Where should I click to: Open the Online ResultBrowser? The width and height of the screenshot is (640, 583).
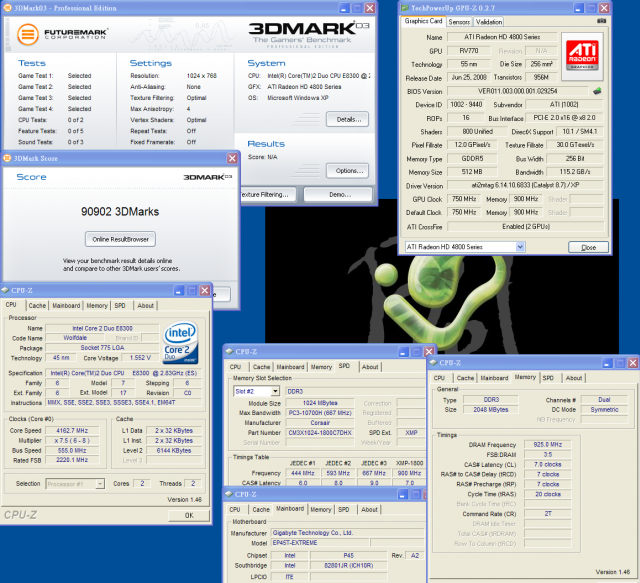coord(120,239)
